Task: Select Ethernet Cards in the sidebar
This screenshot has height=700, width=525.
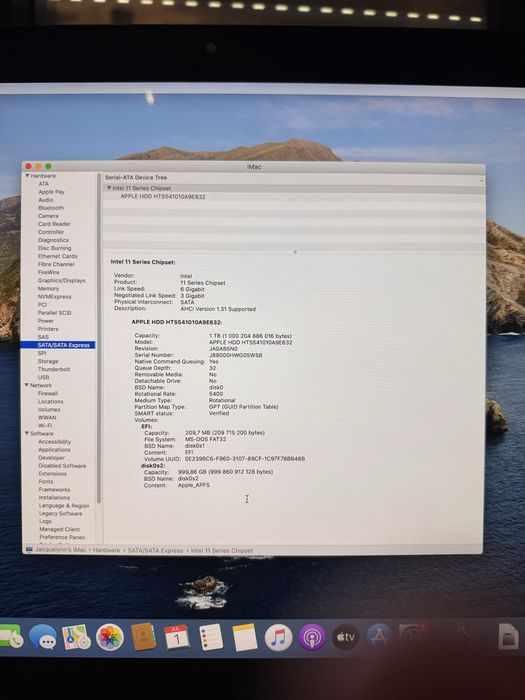Action: pos(58,256)
